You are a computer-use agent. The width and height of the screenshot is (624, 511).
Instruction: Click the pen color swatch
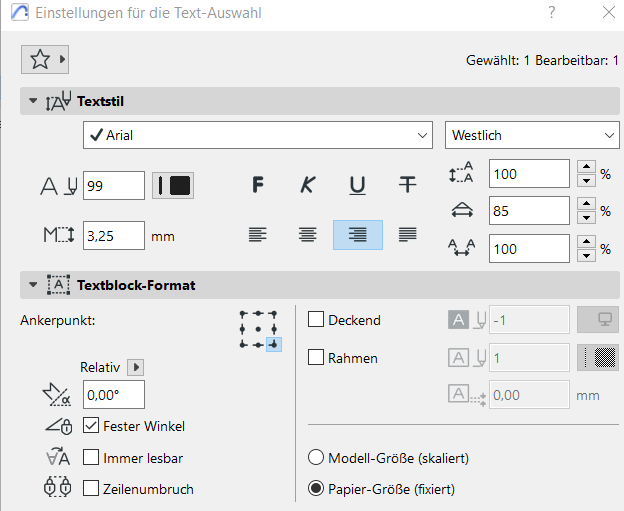coord(173,185)
